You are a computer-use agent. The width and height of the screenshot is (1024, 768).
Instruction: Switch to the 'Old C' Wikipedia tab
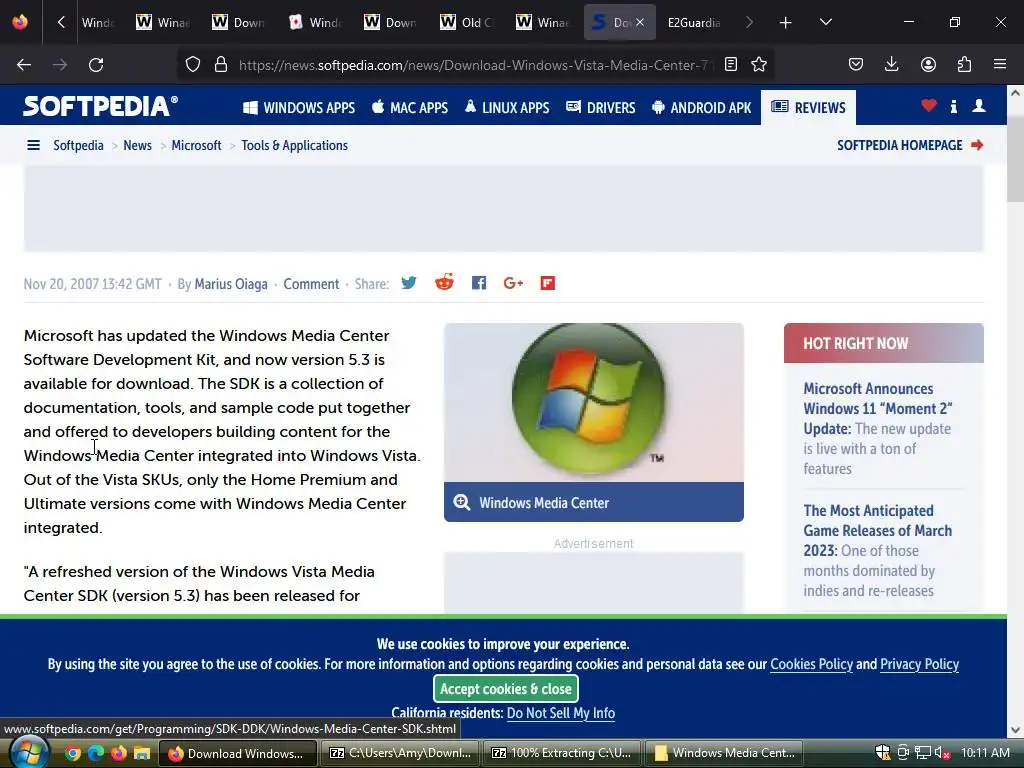click(466, 22)
